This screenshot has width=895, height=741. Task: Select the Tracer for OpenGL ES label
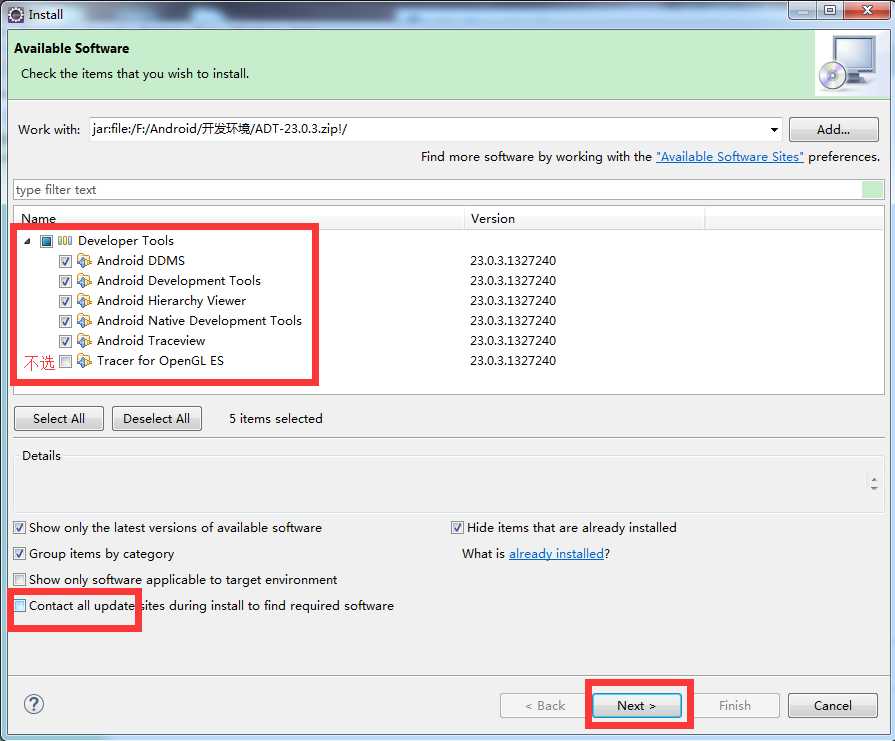[x=160, y=361]
